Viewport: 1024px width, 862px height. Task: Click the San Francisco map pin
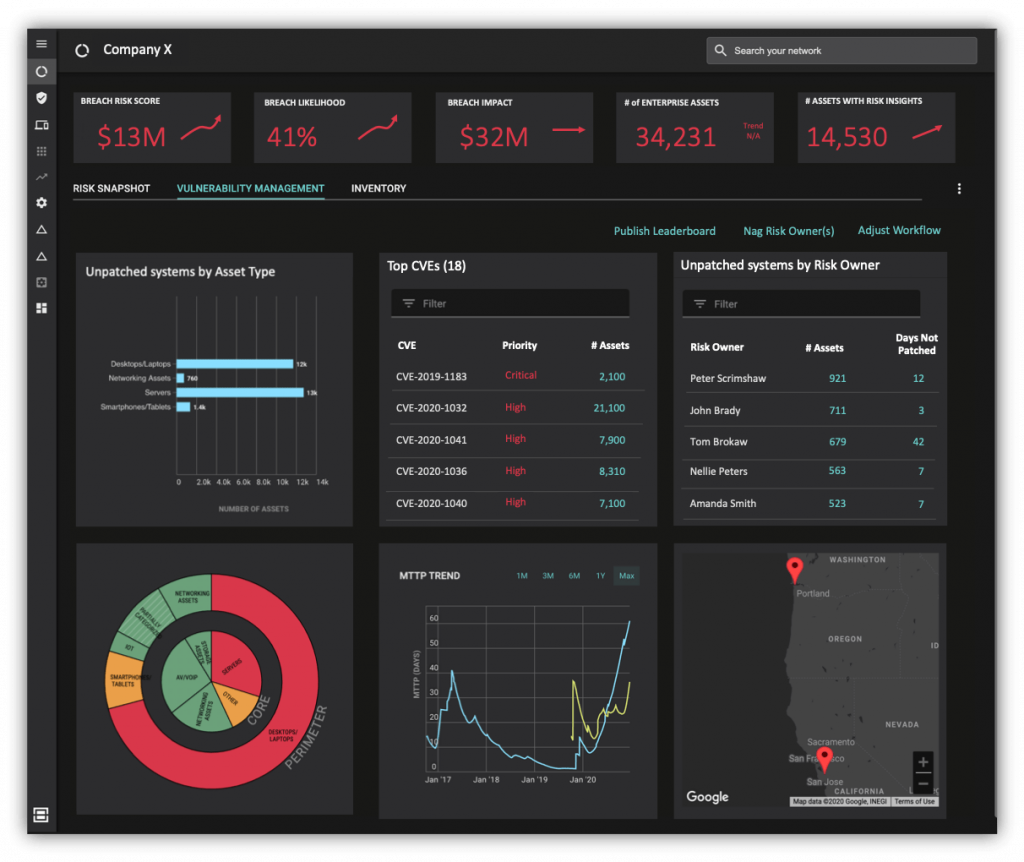click(825, 759)
